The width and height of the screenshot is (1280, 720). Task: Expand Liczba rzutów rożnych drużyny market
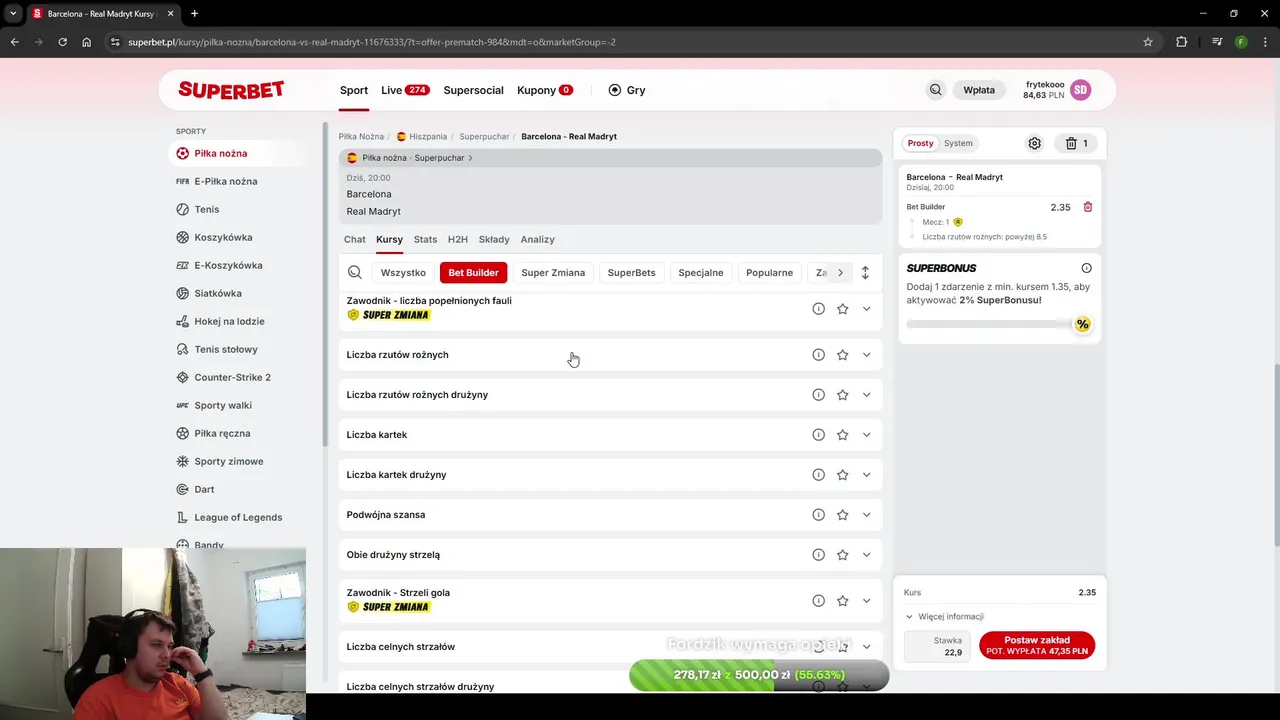pyautogui.click(x=866, y=395)
